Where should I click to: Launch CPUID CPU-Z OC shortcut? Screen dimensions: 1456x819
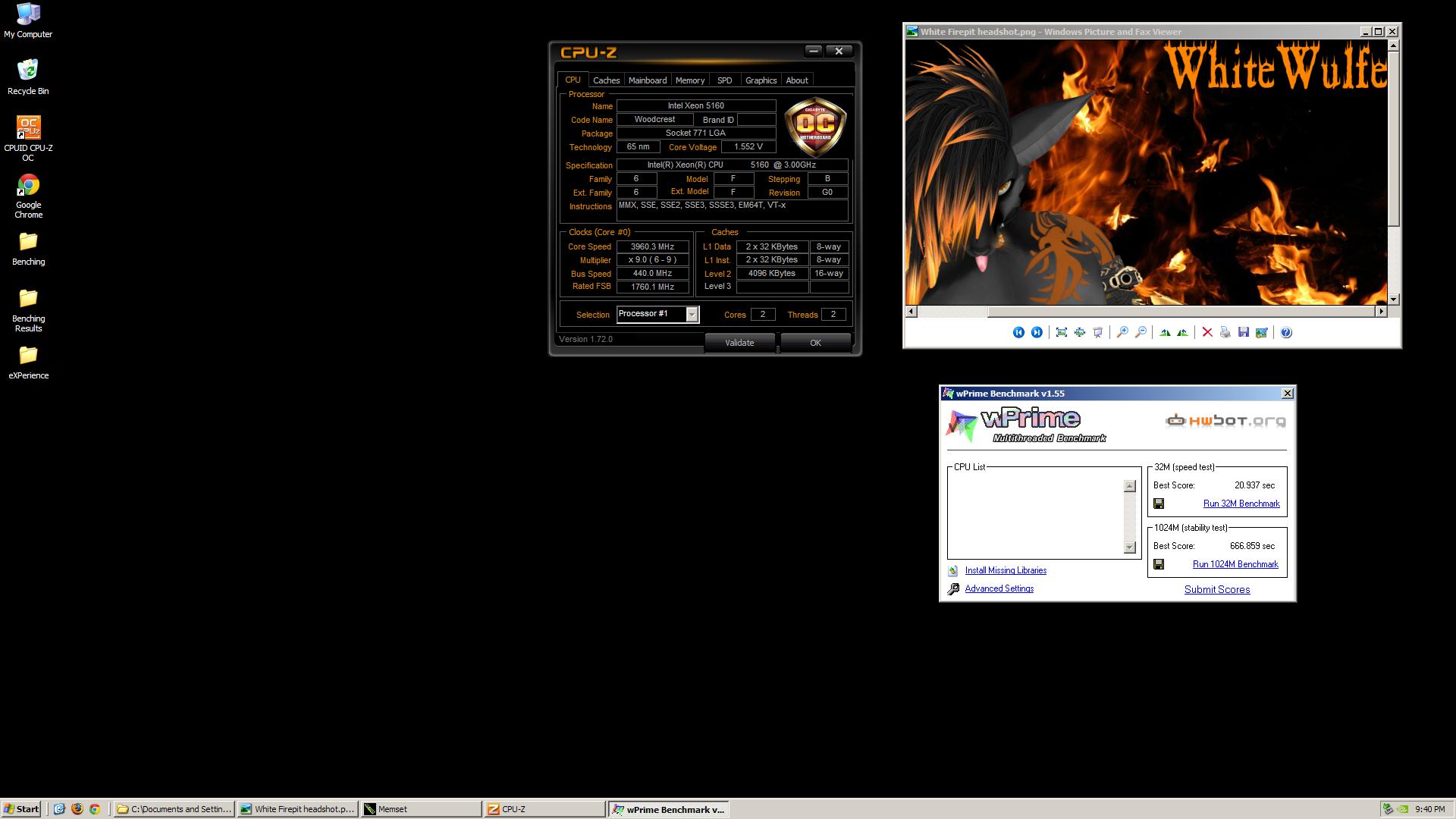pos(28,138)
